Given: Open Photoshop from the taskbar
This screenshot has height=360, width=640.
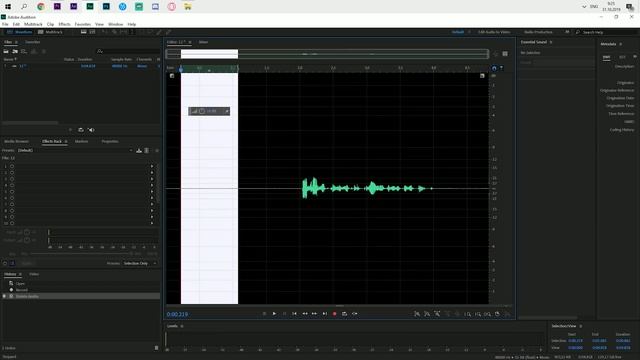Looking at the screenshot, I should click(x=106, y=7).
